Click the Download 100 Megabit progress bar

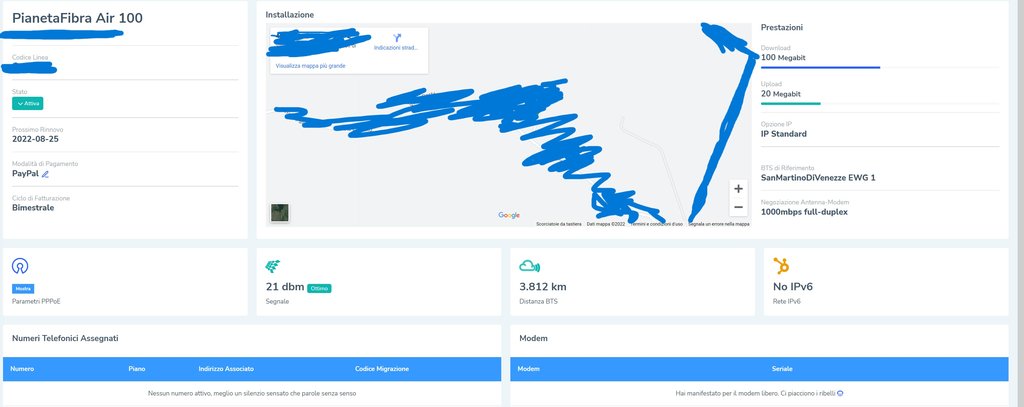(x=880, y=67)
